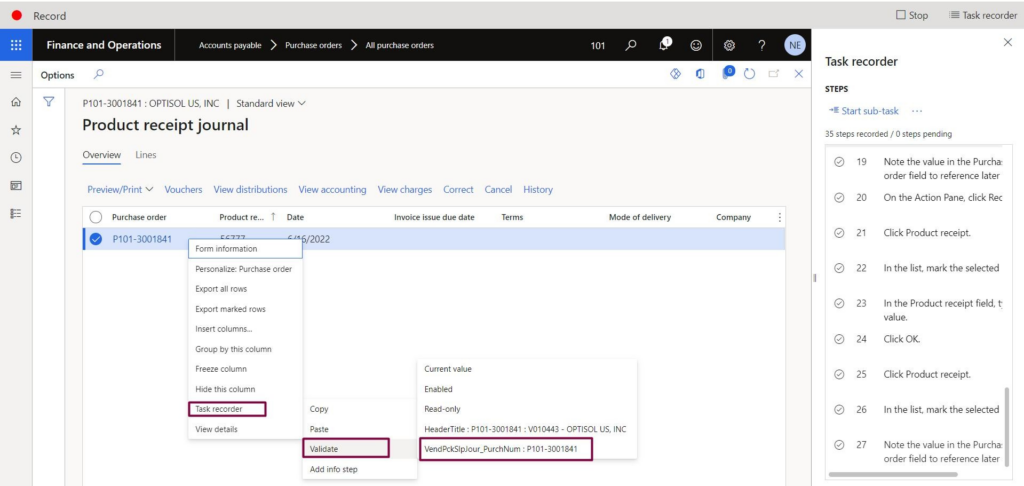Screen dimensions: 1024x486
Task: Open purchase order link P101-3001841
Action: pos(142,239)
